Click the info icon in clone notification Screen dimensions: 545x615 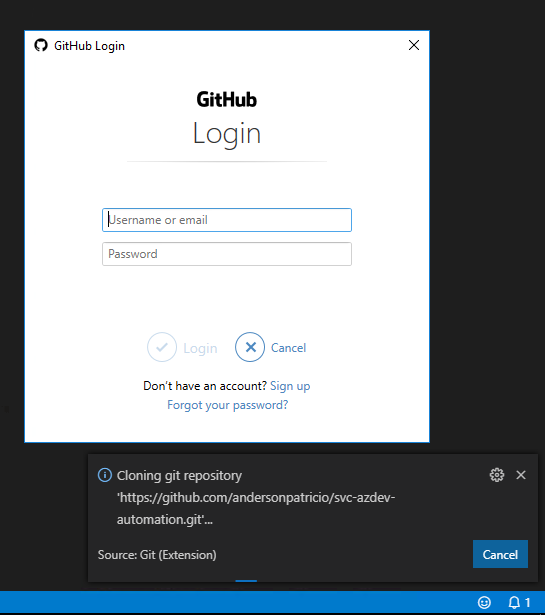105,475
